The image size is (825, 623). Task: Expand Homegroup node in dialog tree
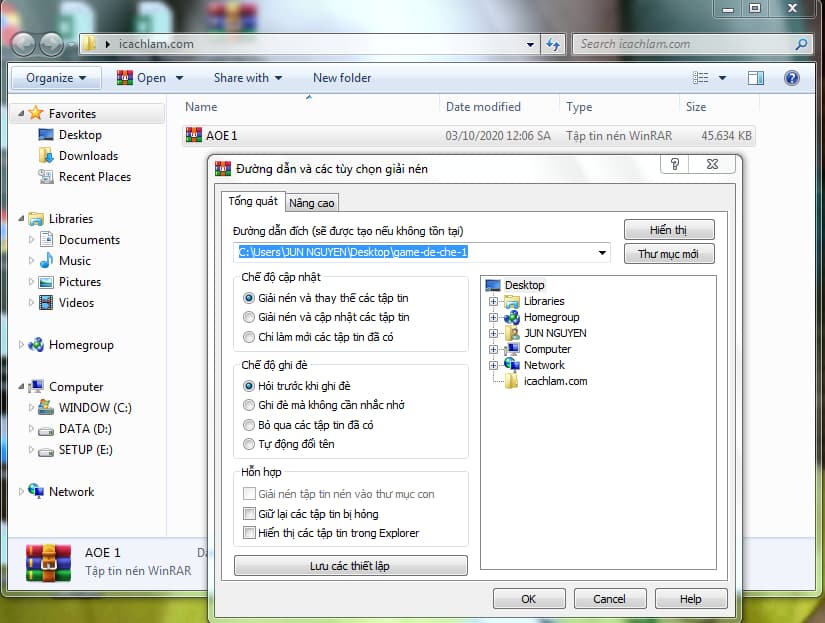point(493,317)
